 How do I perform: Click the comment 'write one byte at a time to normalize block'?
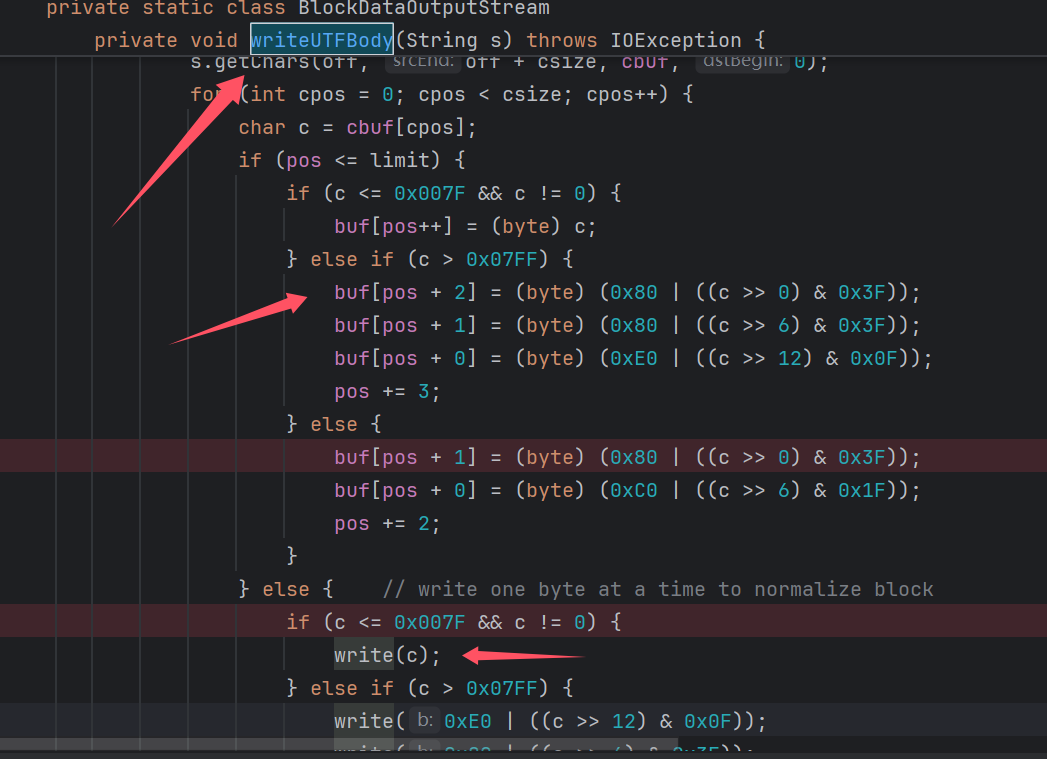(x=658, y=589)
